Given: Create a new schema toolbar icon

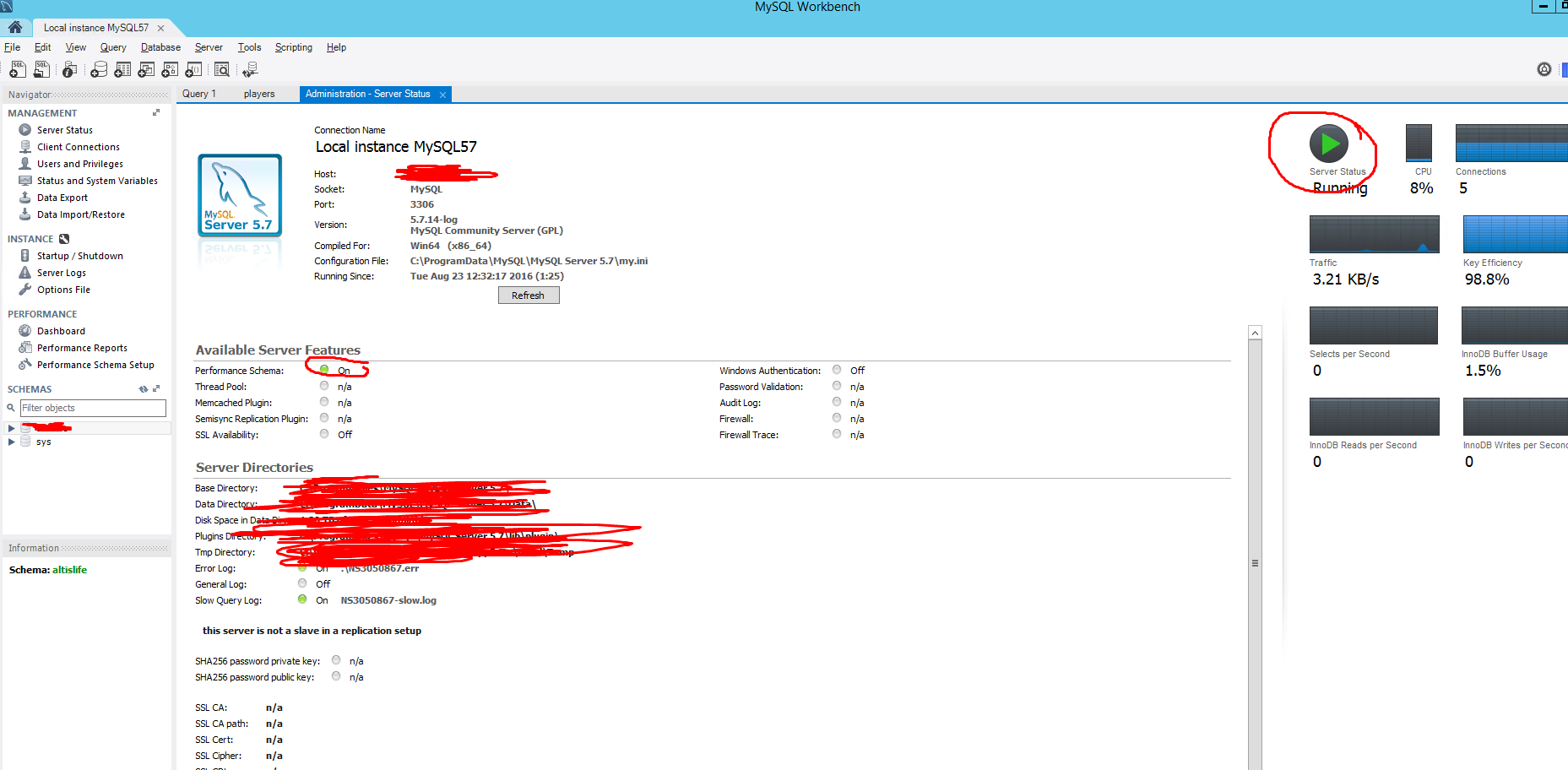Looking at the screenshot, I should coord(99,69).
